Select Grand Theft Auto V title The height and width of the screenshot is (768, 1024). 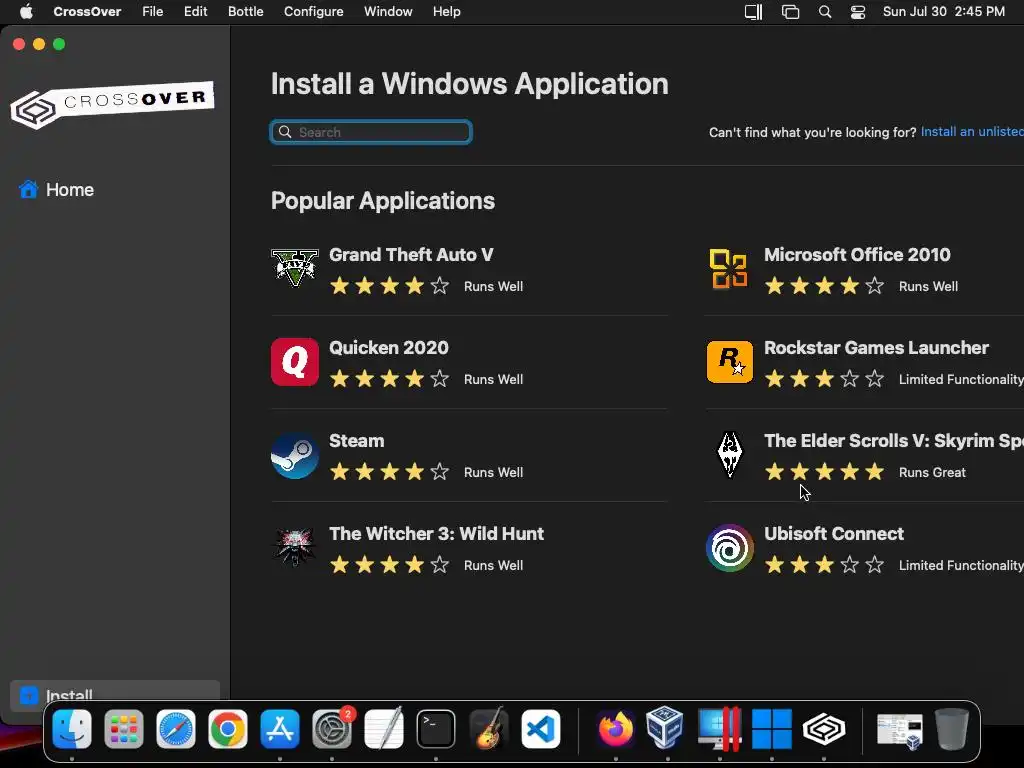(411, 255)
